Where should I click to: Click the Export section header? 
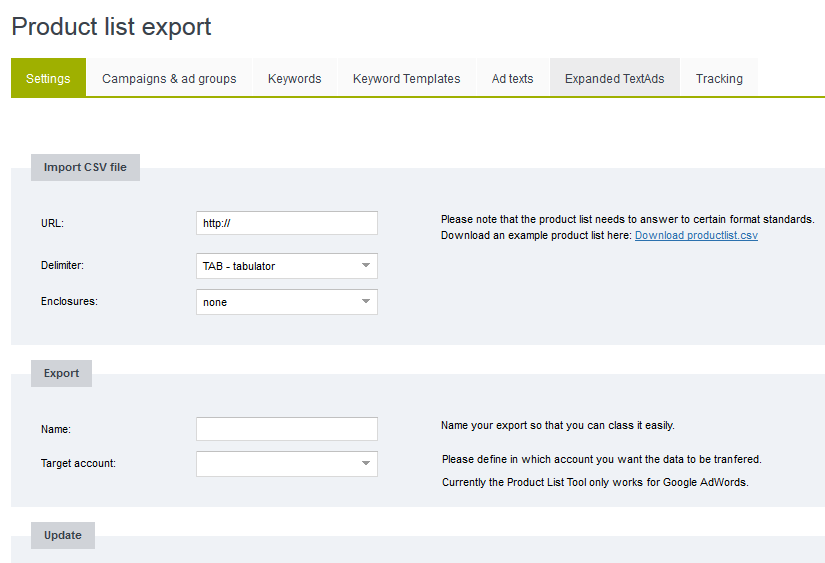[x=61, y=373]
